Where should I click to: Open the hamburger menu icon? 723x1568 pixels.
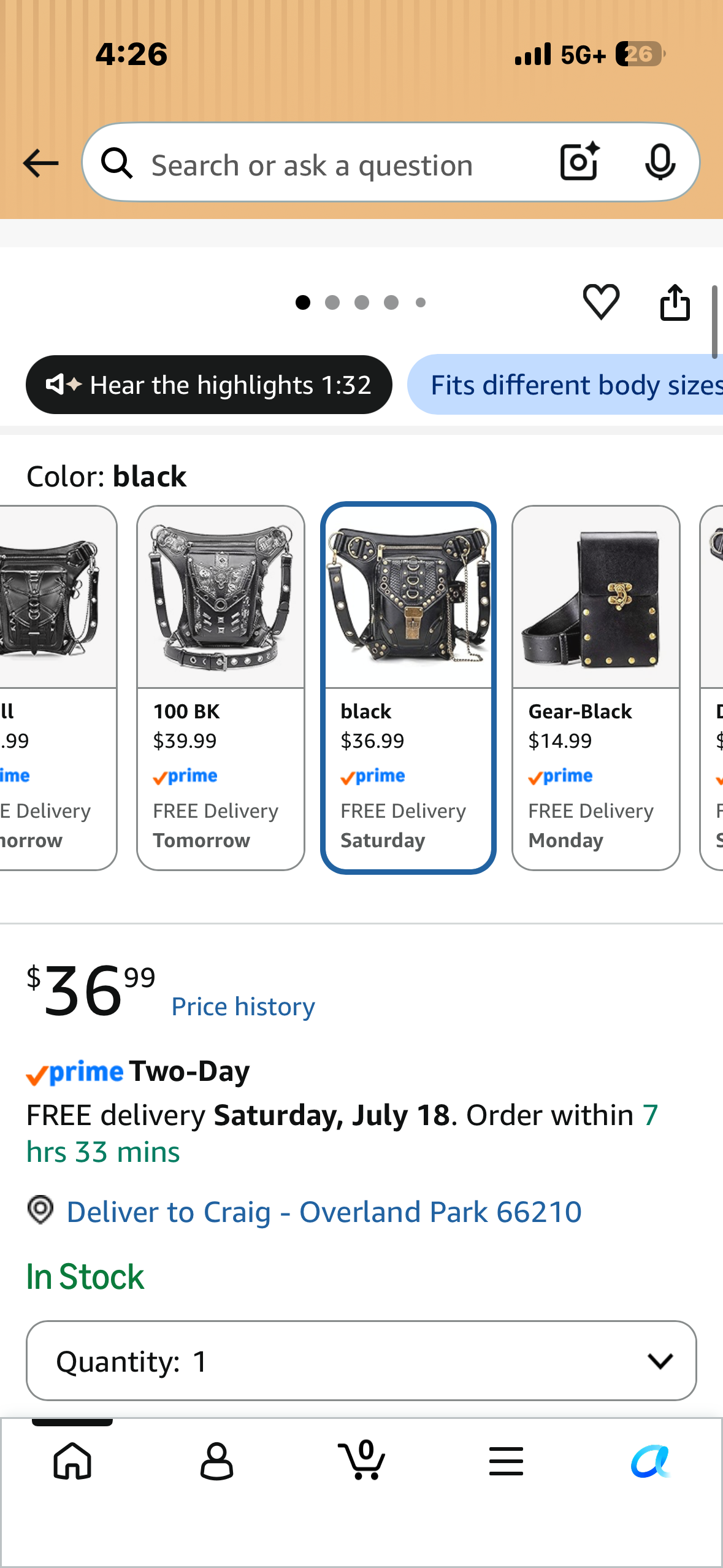click(x=506, y=1461)
